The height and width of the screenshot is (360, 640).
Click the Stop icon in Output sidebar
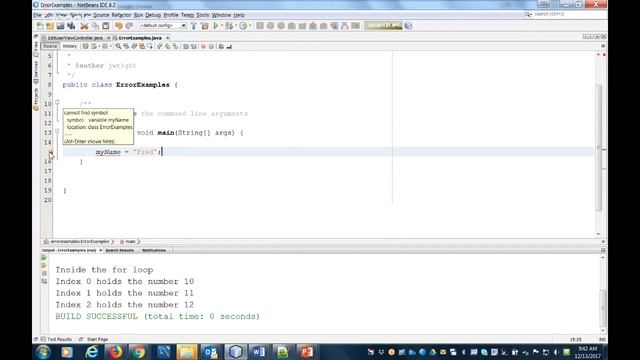(x=44, y=273)
